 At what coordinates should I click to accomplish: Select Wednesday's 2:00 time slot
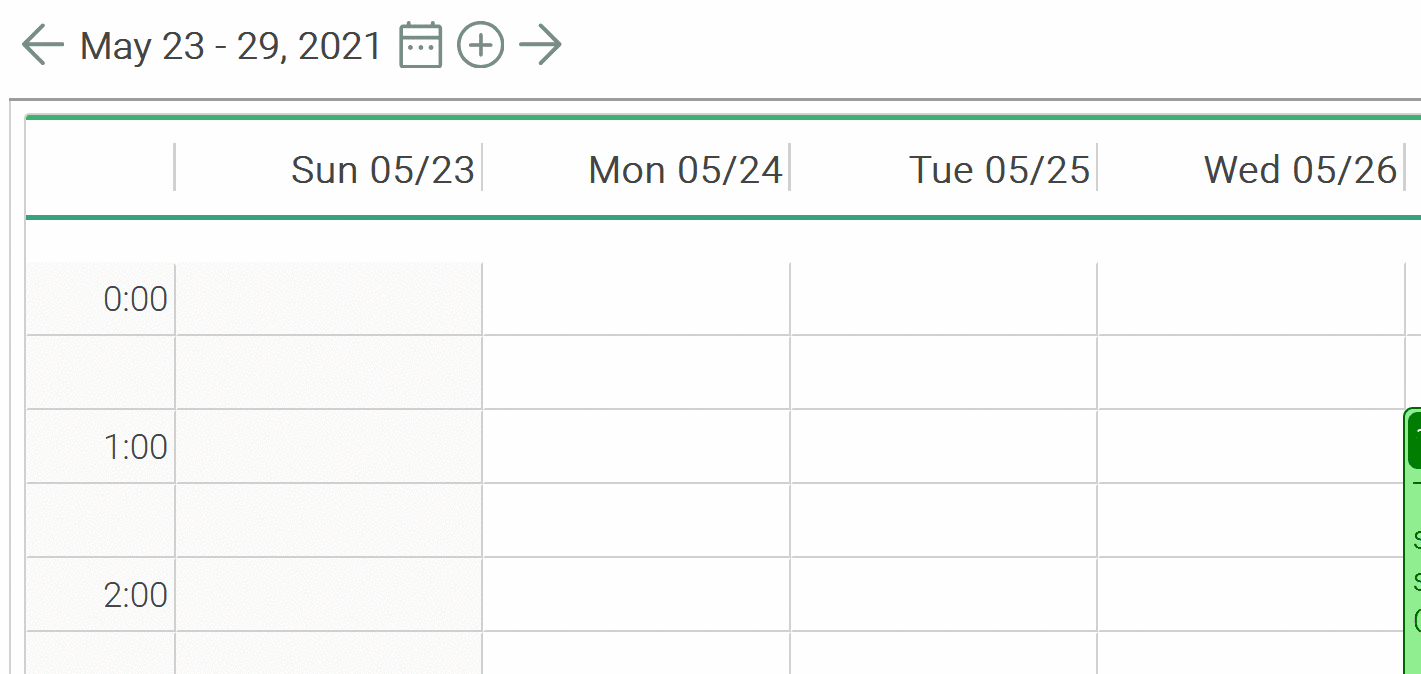click(x=1250, y=595)
